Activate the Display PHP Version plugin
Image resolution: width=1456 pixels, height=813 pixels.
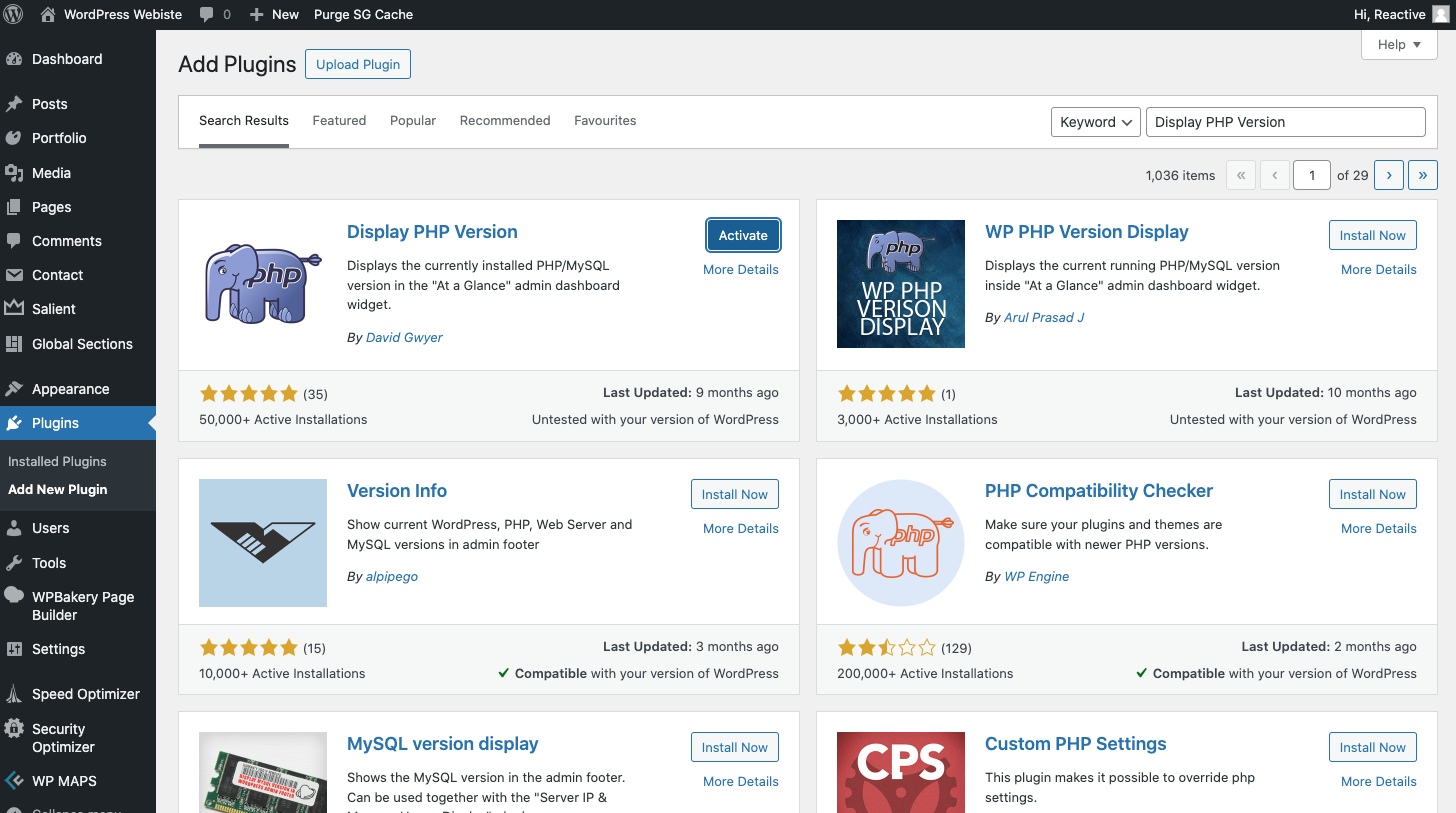coord(743,236)
